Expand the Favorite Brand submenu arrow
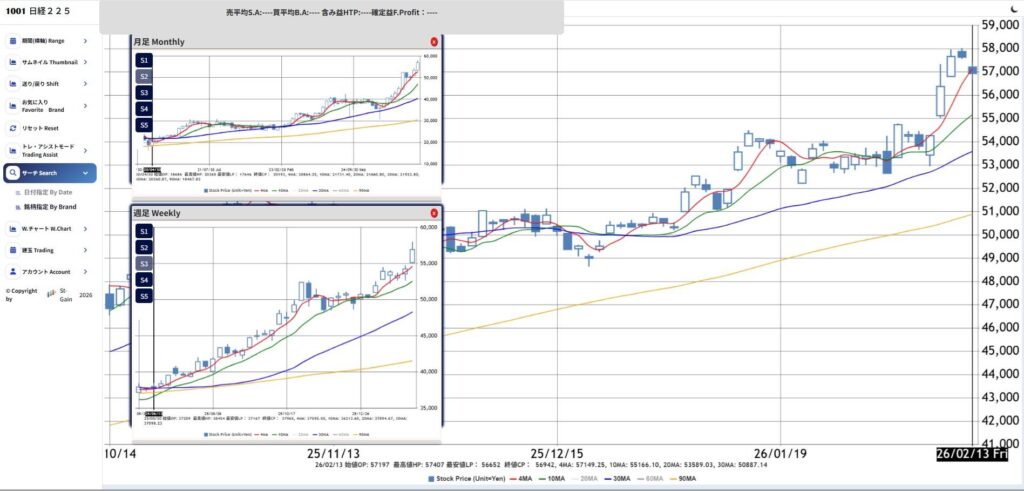 tap(85, 106)
